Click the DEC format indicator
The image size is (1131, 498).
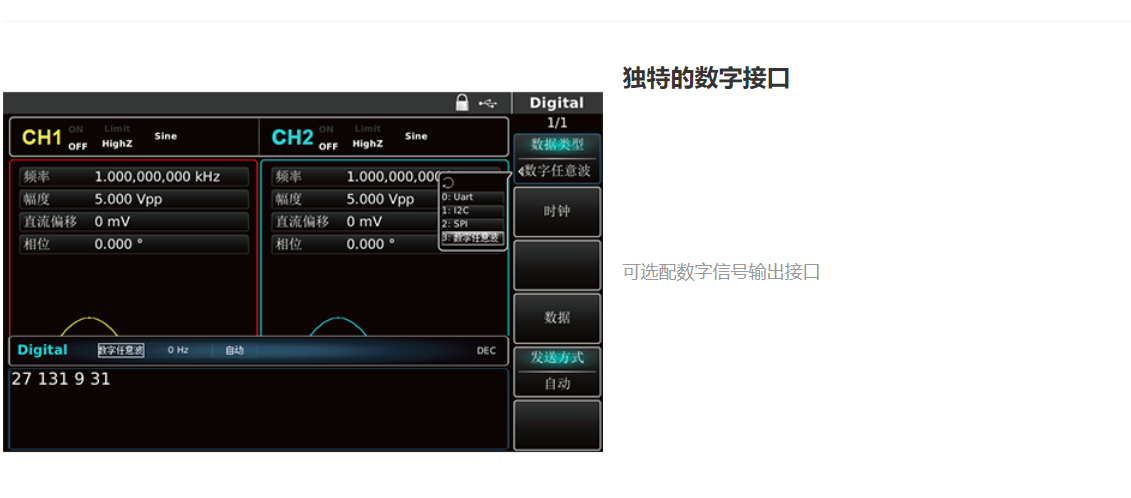pos(486,351)
